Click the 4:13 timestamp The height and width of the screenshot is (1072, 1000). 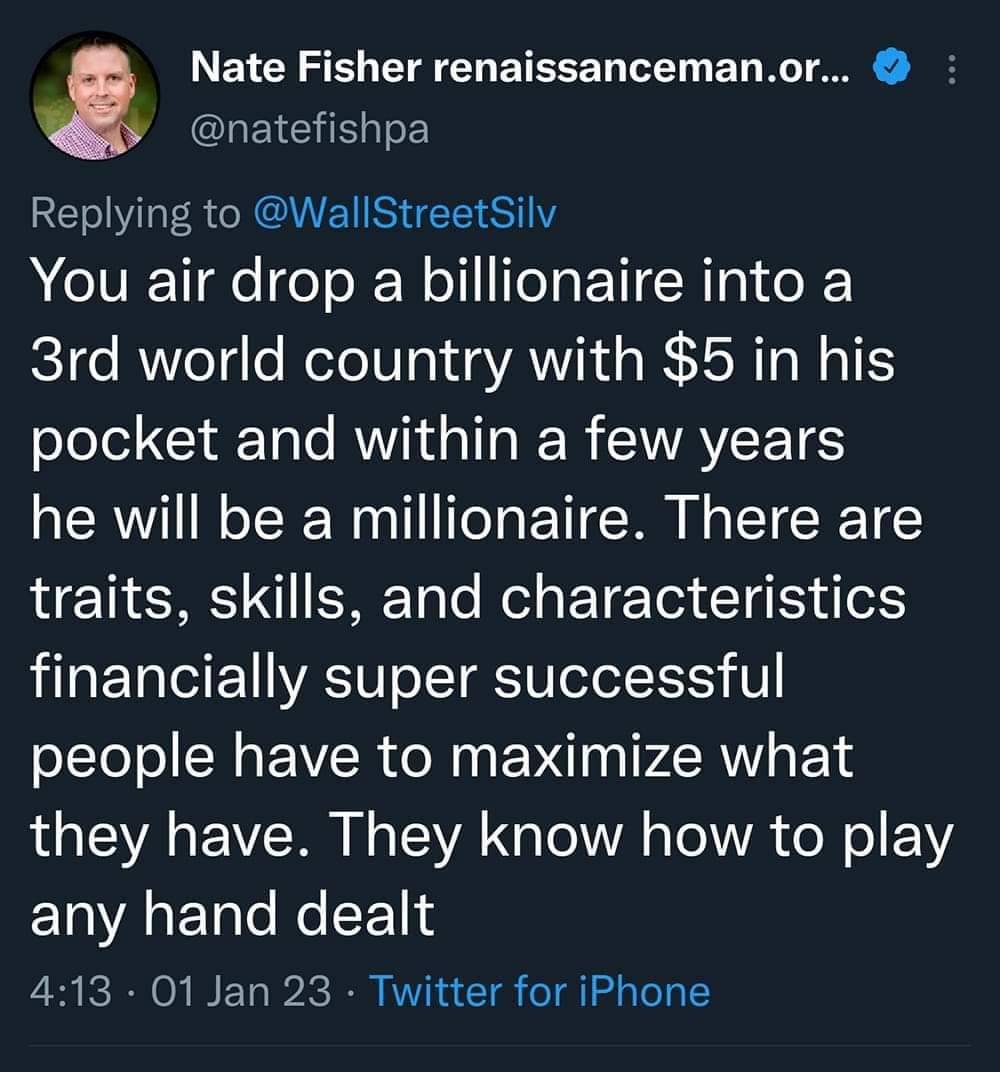tap(63, 992)
